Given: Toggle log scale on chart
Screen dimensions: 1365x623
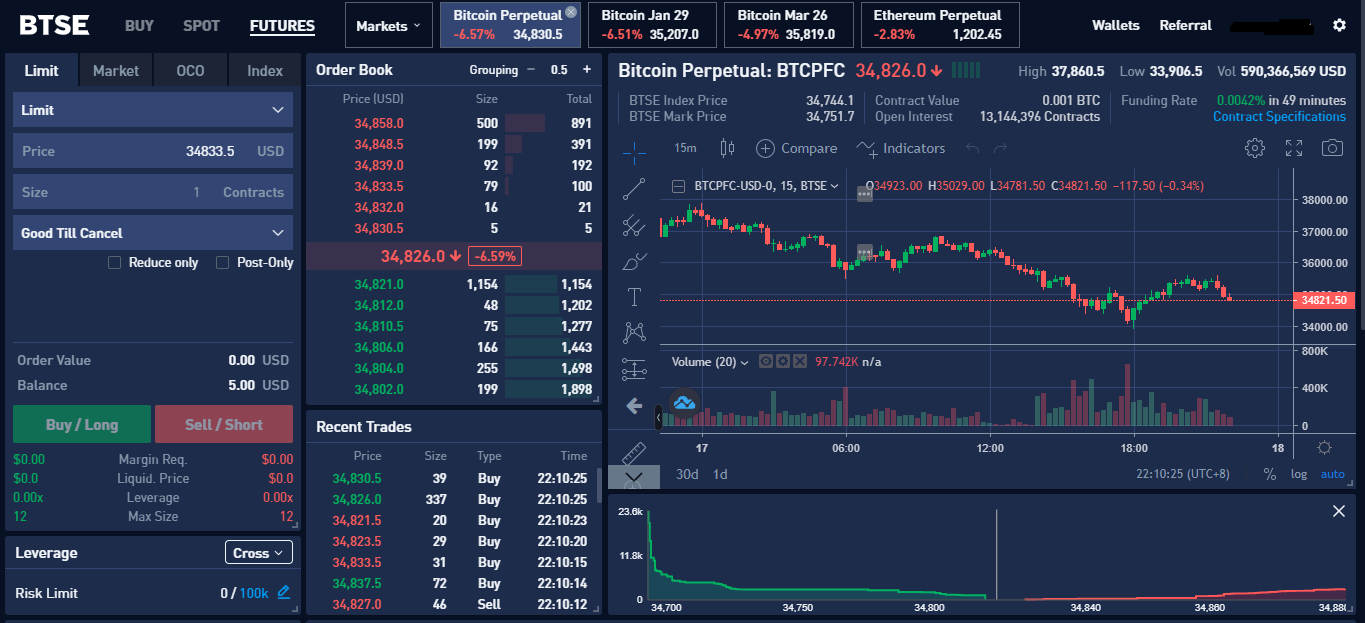Looking at the screenshot, I should pyautogui.click(x=1298, y=474).
